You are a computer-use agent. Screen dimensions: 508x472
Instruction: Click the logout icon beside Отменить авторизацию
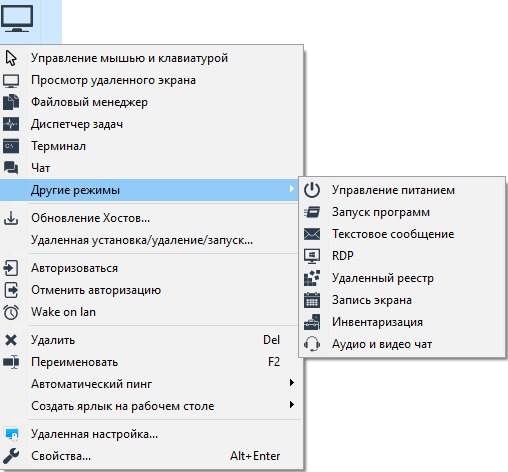point(12,290)
